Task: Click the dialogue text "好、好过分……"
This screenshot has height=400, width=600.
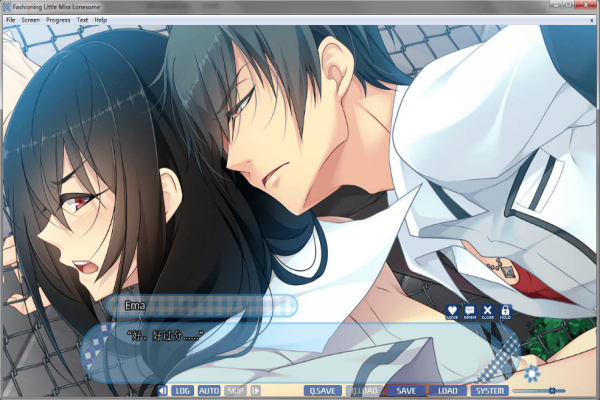Action: [x=165, y=336]
